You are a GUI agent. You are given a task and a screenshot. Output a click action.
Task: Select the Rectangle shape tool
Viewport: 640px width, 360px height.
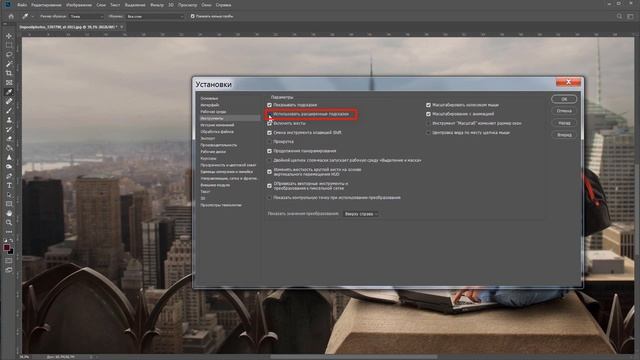[x=9, y=204]
